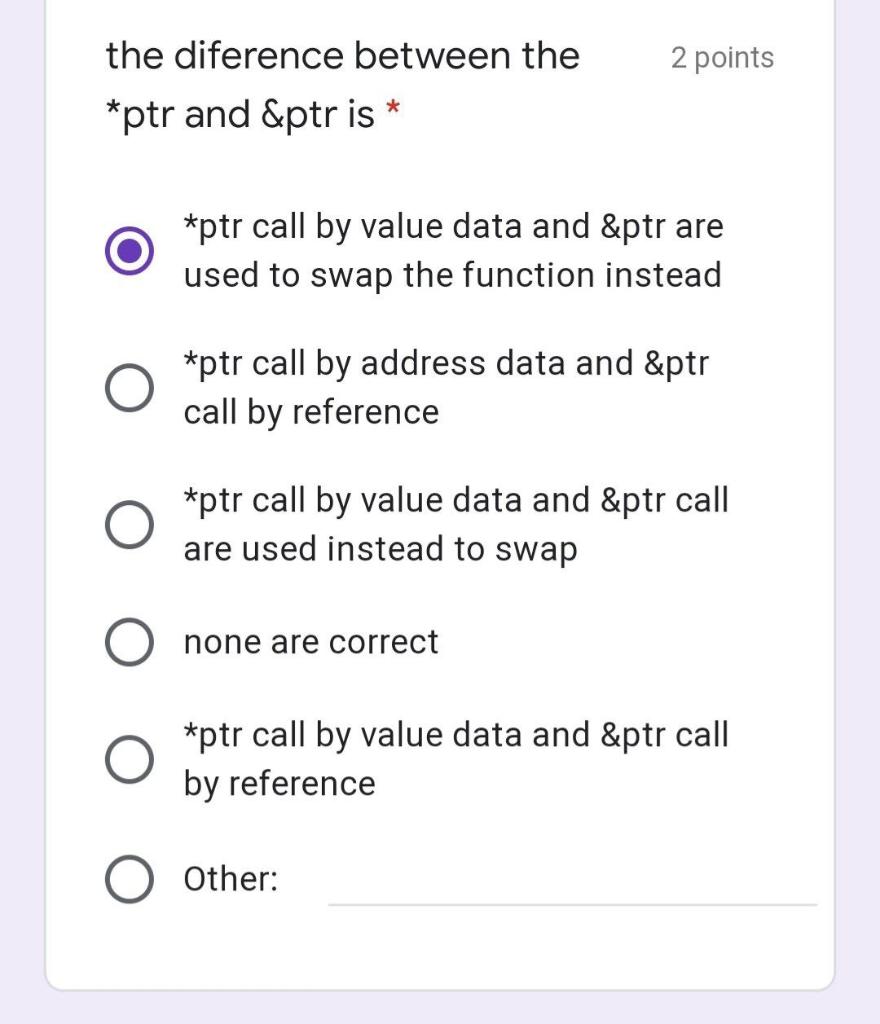
Task: Click the second option's answer text
Action: click(x=445, y=387)
